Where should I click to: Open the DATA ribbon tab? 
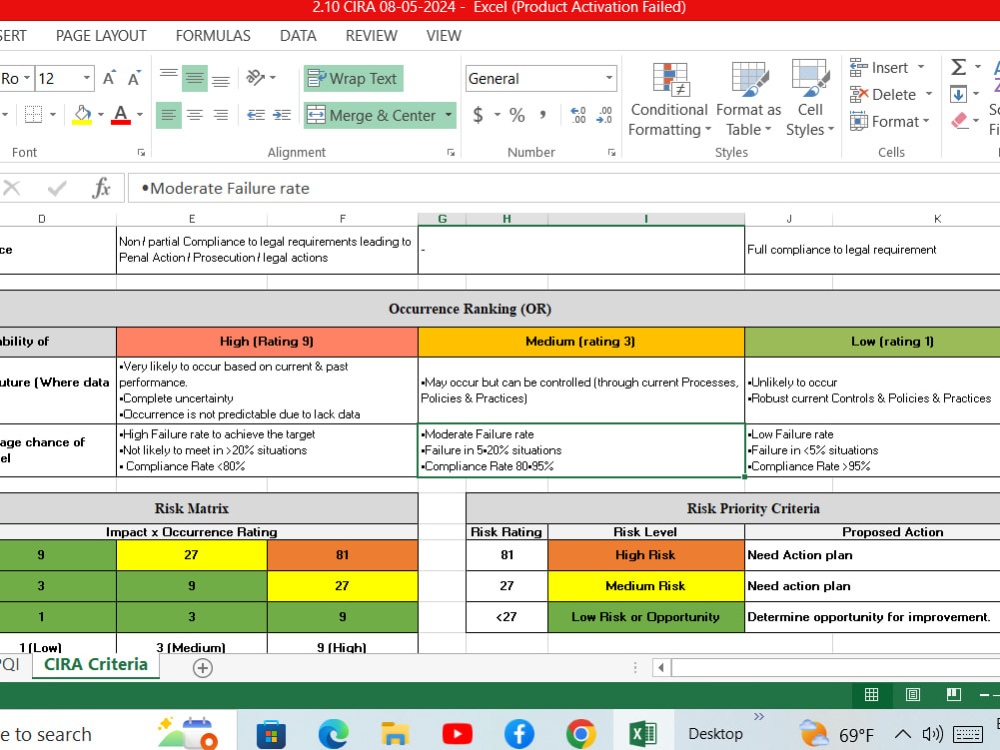(x=298, y=36)
